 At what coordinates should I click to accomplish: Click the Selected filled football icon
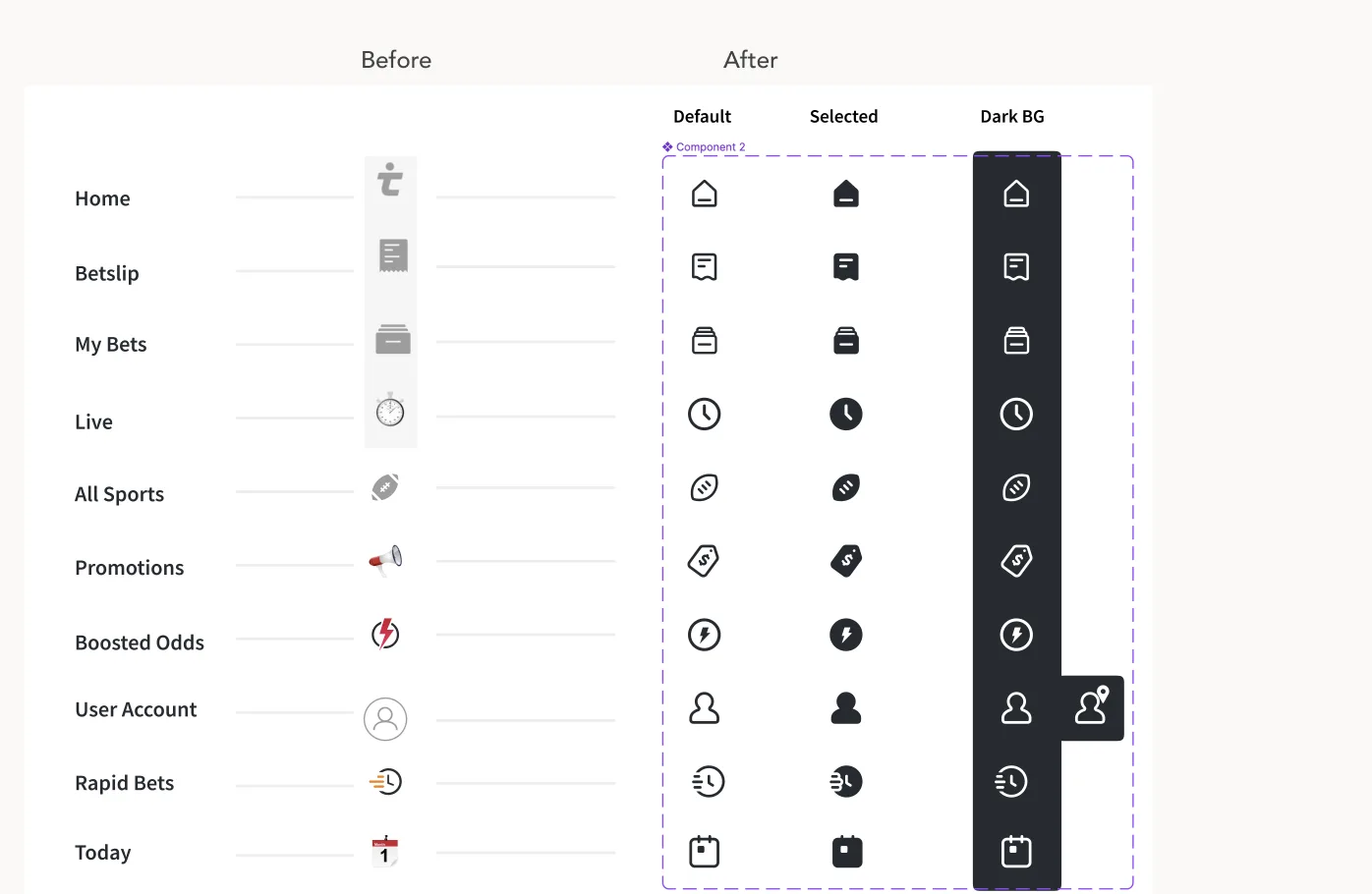tap(846, 487)
